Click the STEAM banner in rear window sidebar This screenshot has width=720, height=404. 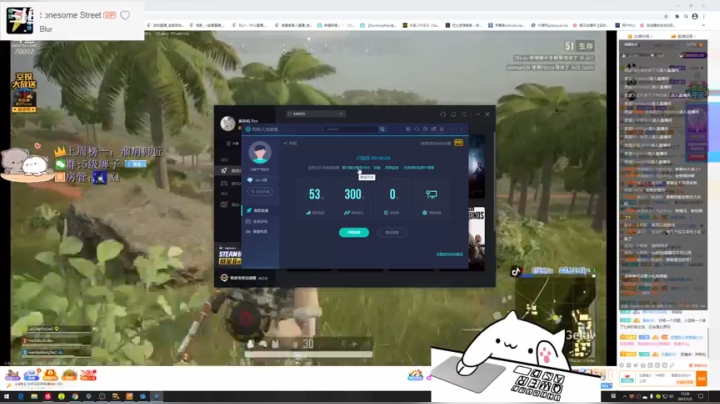point(230,255)
